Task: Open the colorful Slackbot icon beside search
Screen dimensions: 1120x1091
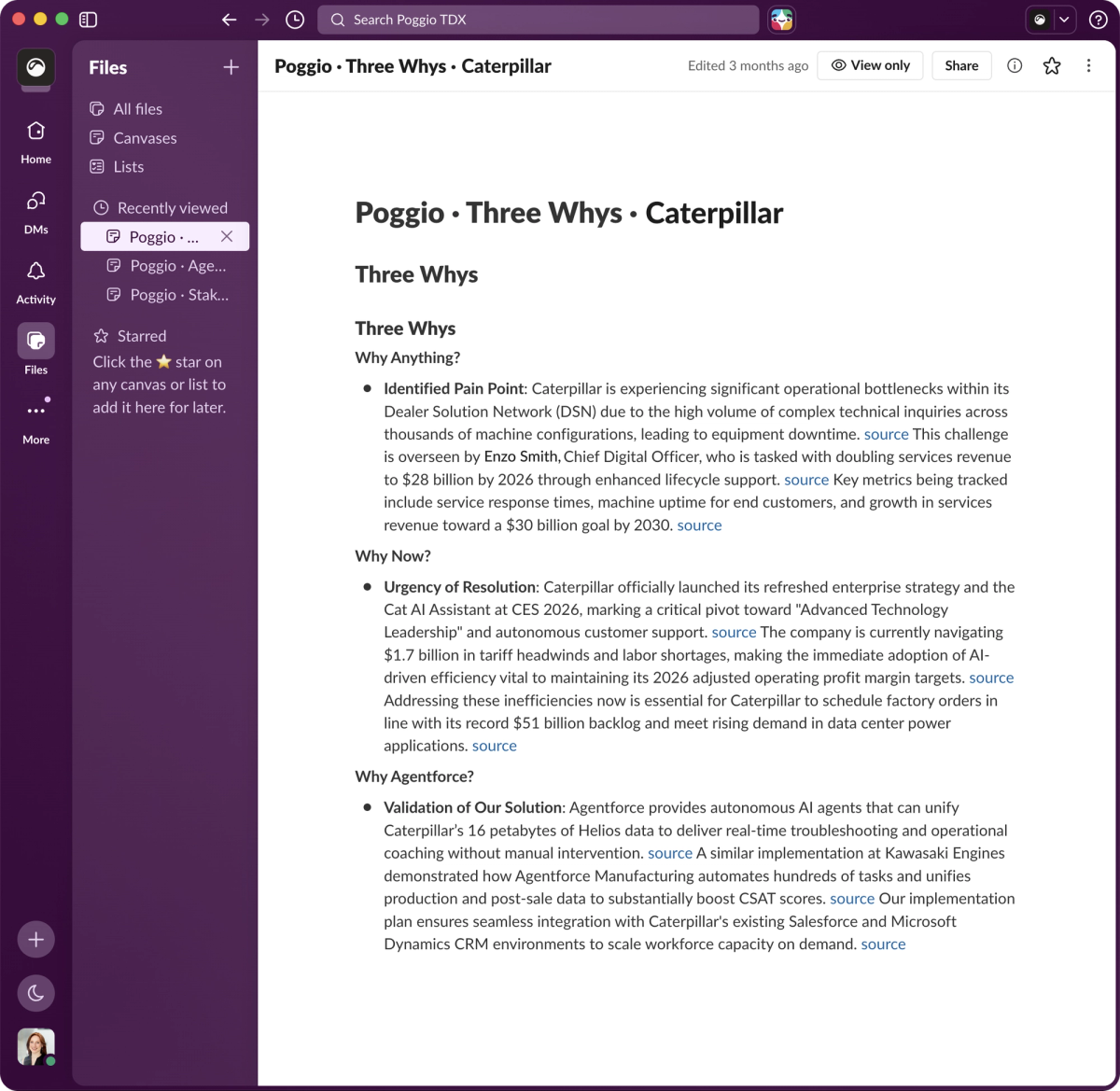Action: pyautogui.click(x=782, y=20)
